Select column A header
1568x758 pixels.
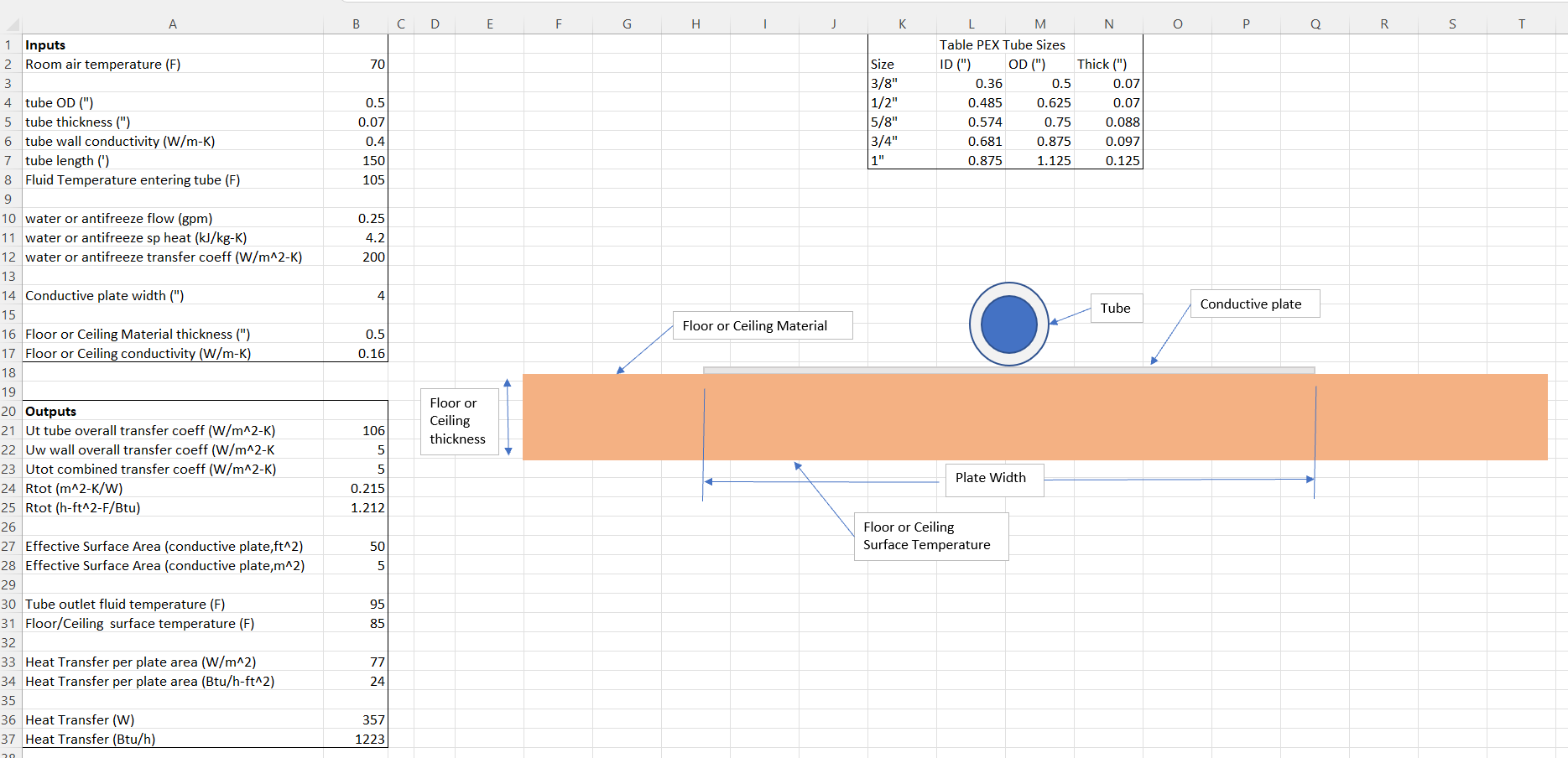click(173, 24)
